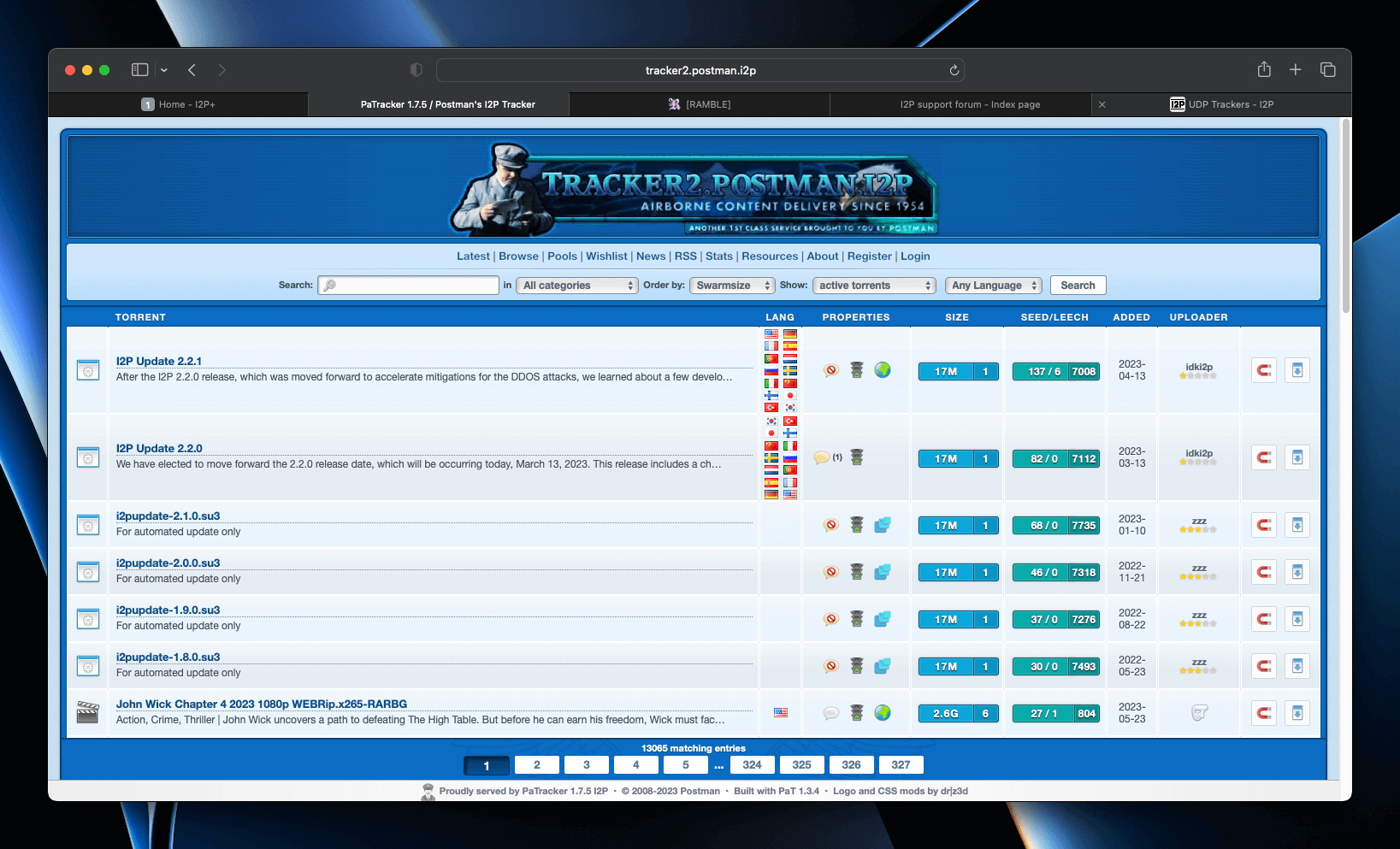Viewport: 1400px width, 849px height.
Task: Open the Order by Swarmsize dropdown
Action: click(732, 286)
